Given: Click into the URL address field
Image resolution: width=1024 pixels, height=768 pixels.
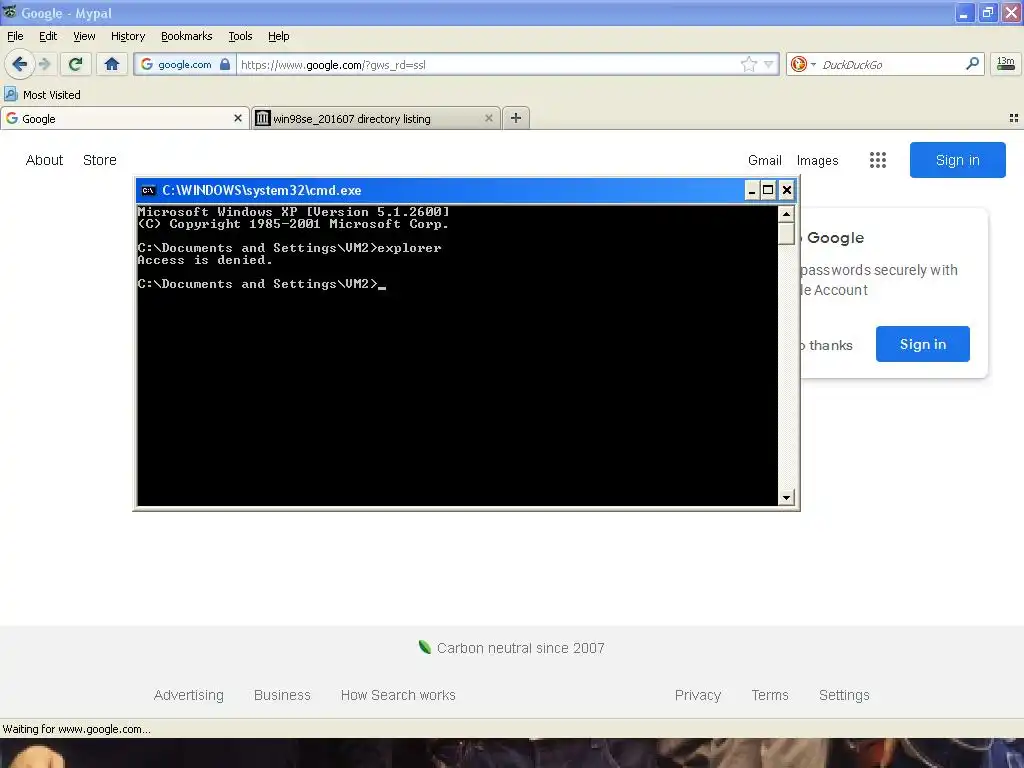Looking at the screenshot, I should [x=487, y=65].
